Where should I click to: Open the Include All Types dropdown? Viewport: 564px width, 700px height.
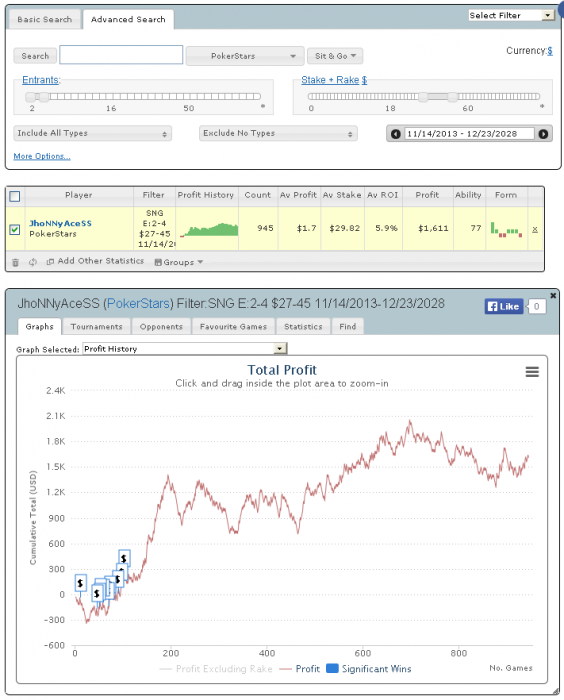92,133
